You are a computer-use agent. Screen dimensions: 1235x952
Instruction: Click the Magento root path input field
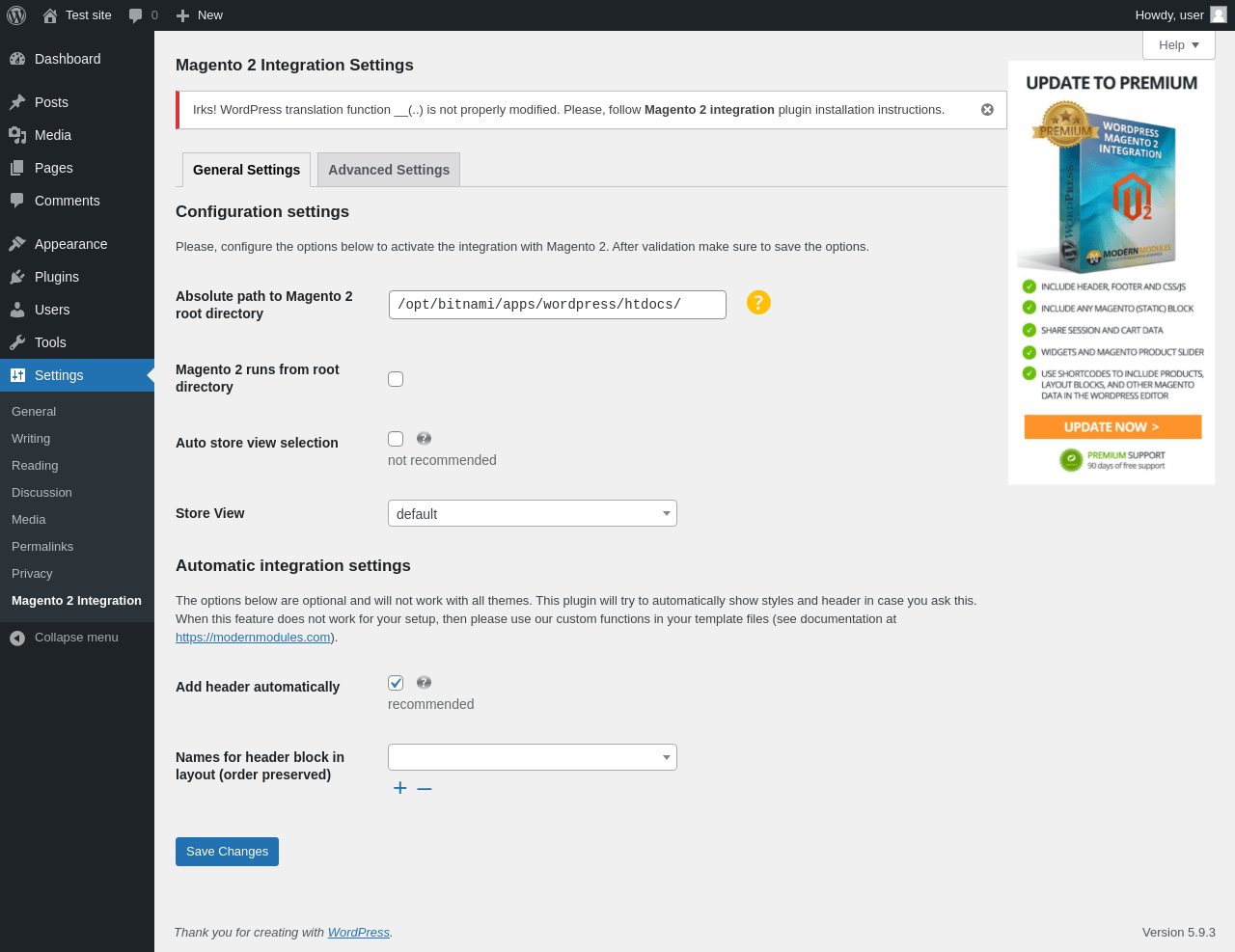tap(558, 305)
